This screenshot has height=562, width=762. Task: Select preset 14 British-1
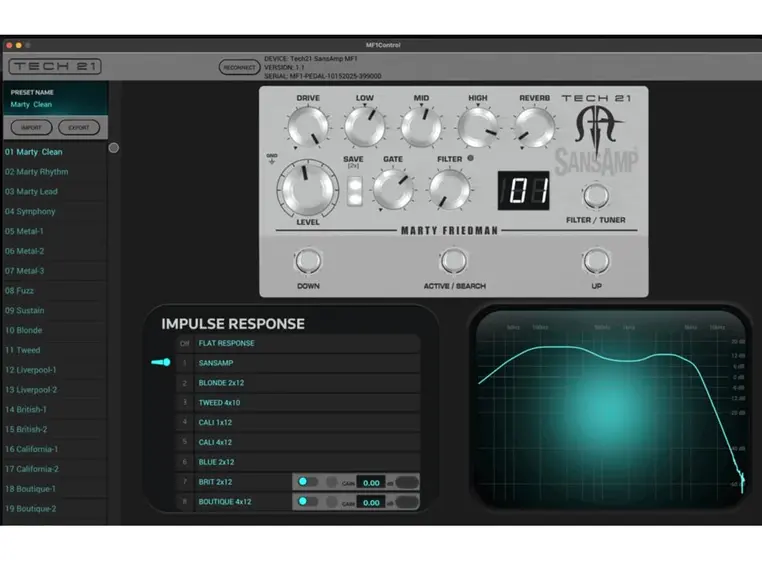55,410
